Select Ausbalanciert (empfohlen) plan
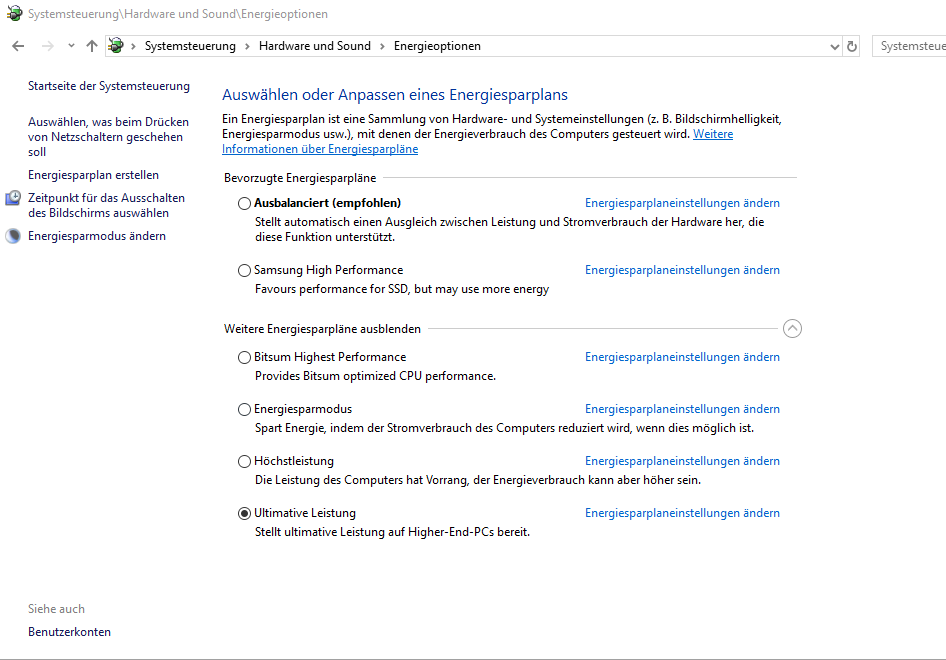Image resolution: width=946 pixels, height=660 pixels. click(244, 203)
